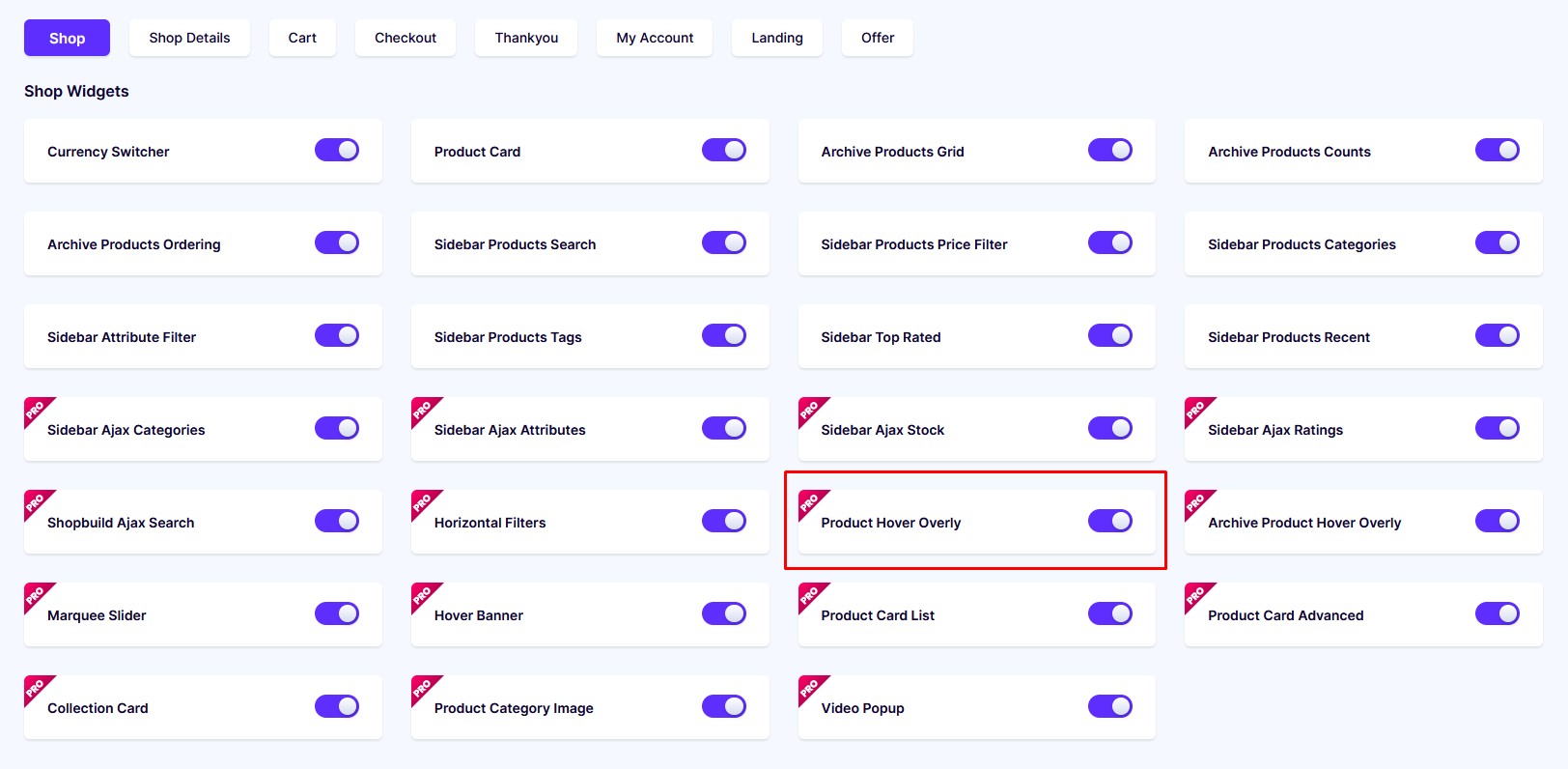The image size is (1568, 769).
Task: Go to the My Account tab
Action: pyautogui.click(x=655, y=38)
